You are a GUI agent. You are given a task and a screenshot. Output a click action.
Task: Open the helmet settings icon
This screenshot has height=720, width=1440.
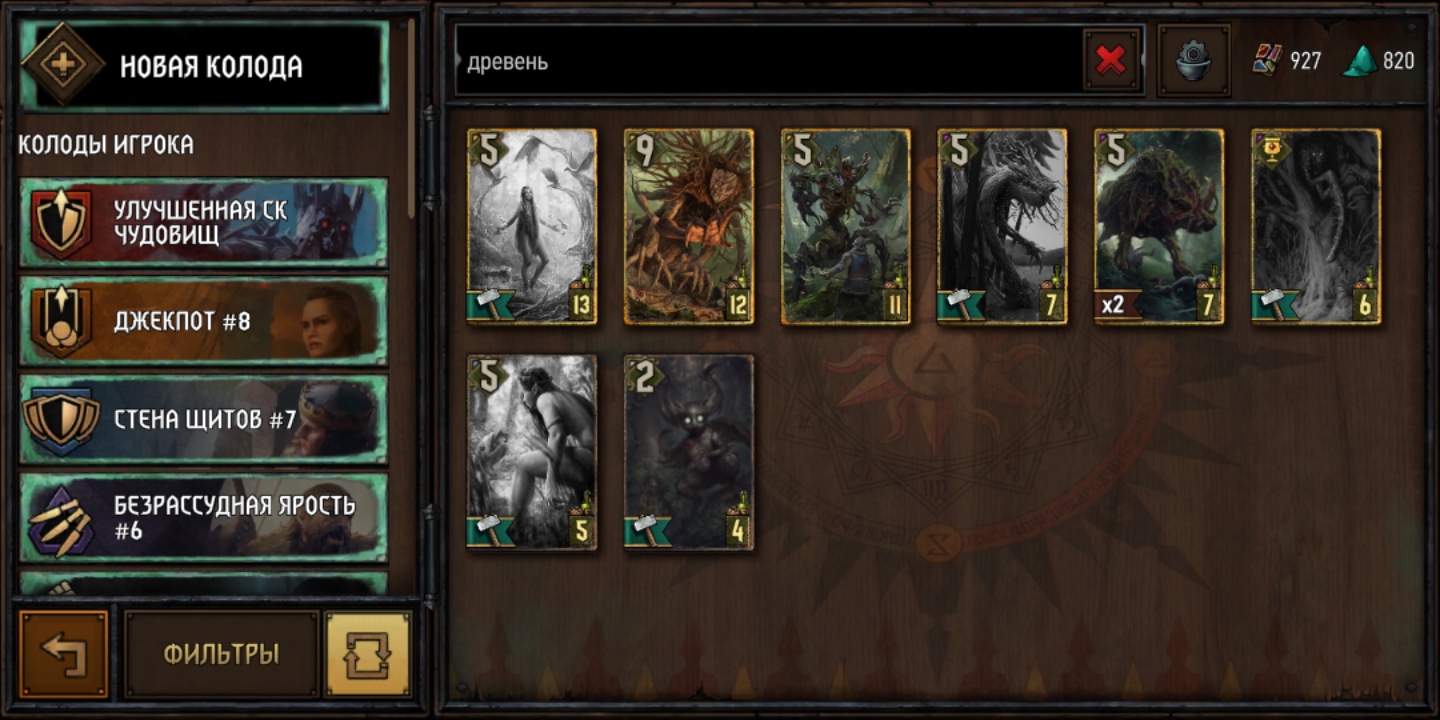click(x=1193, y=61)
